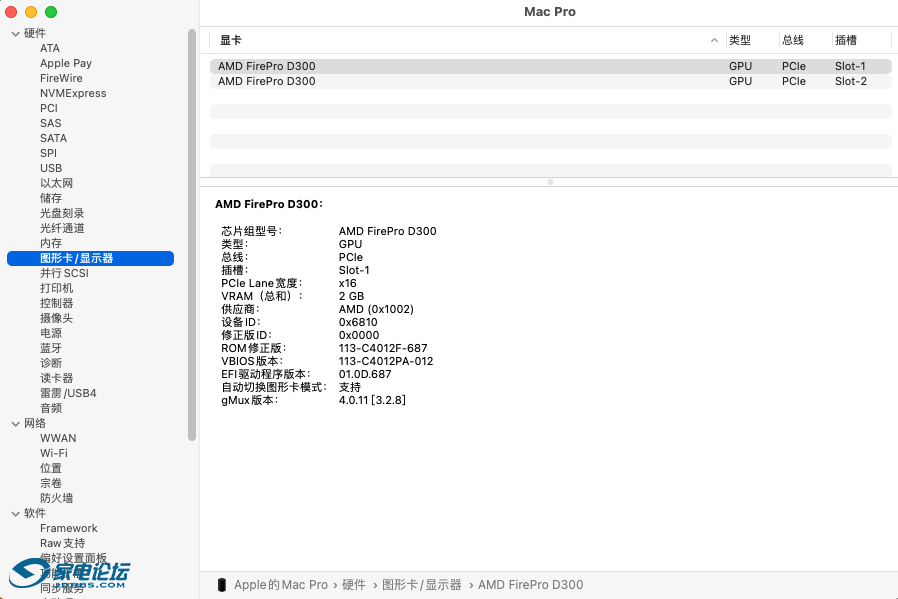898x599 pixels.
Task: Open the PCI hardware item
Action: (x=49, y=108)
